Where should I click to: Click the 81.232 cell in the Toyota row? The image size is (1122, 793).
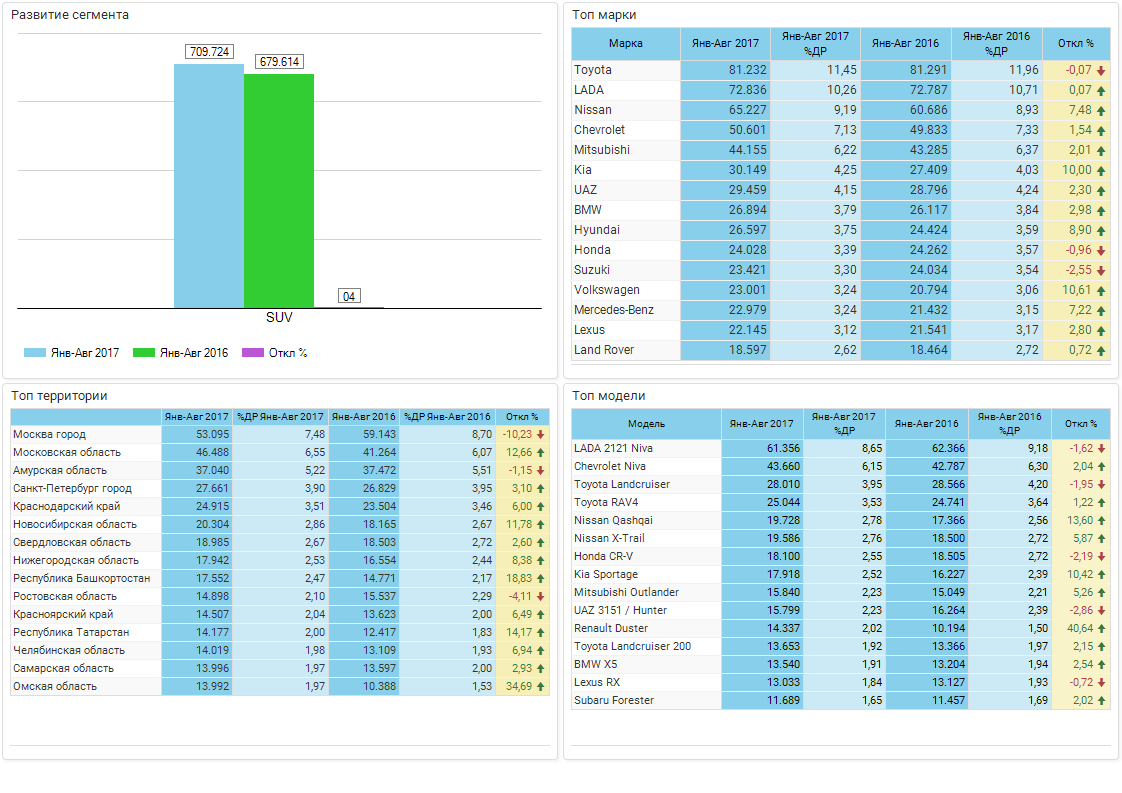coord(725,70)
